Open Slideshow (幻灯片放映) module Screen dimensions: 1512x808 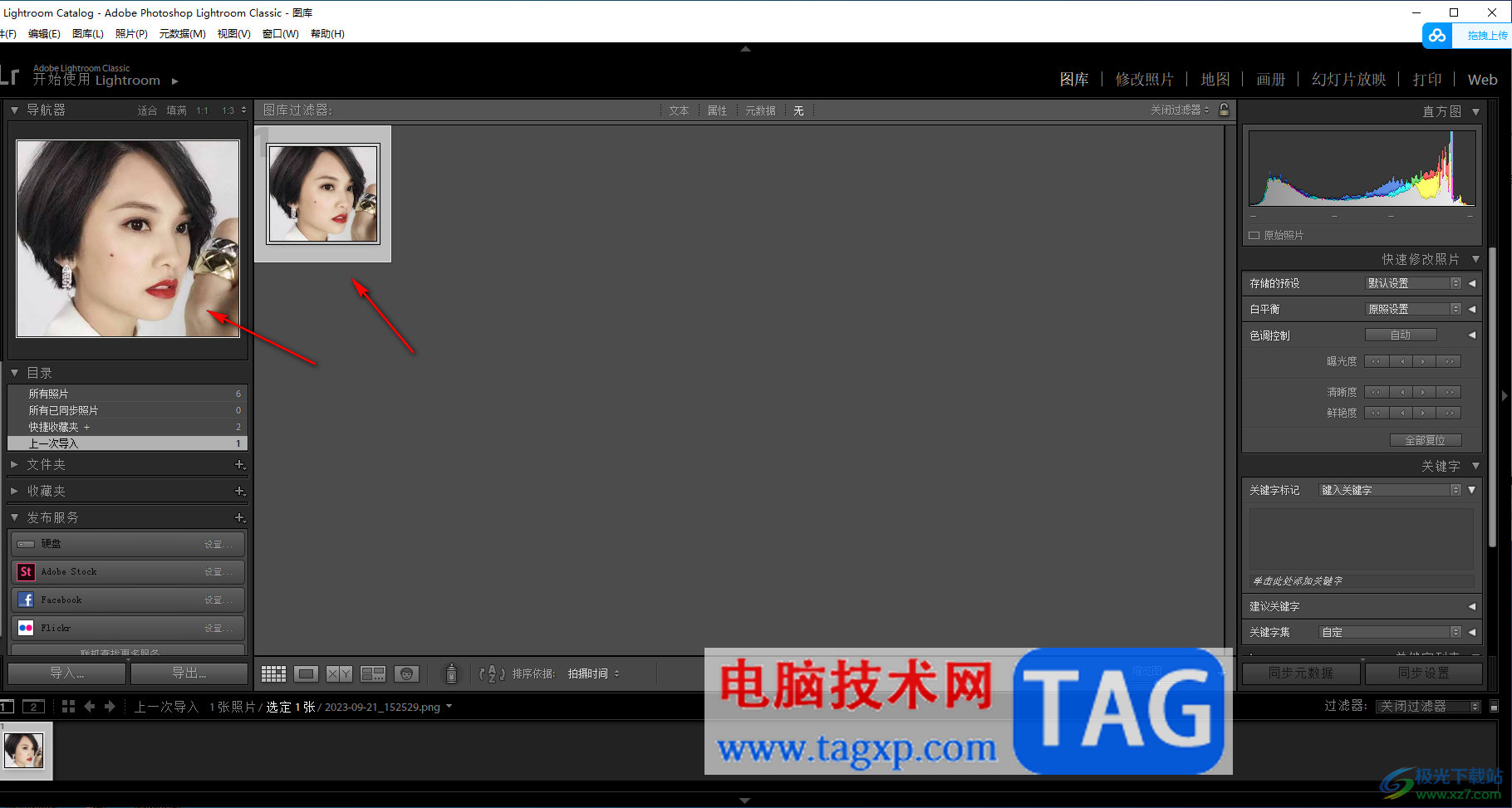coord(1348,80)
